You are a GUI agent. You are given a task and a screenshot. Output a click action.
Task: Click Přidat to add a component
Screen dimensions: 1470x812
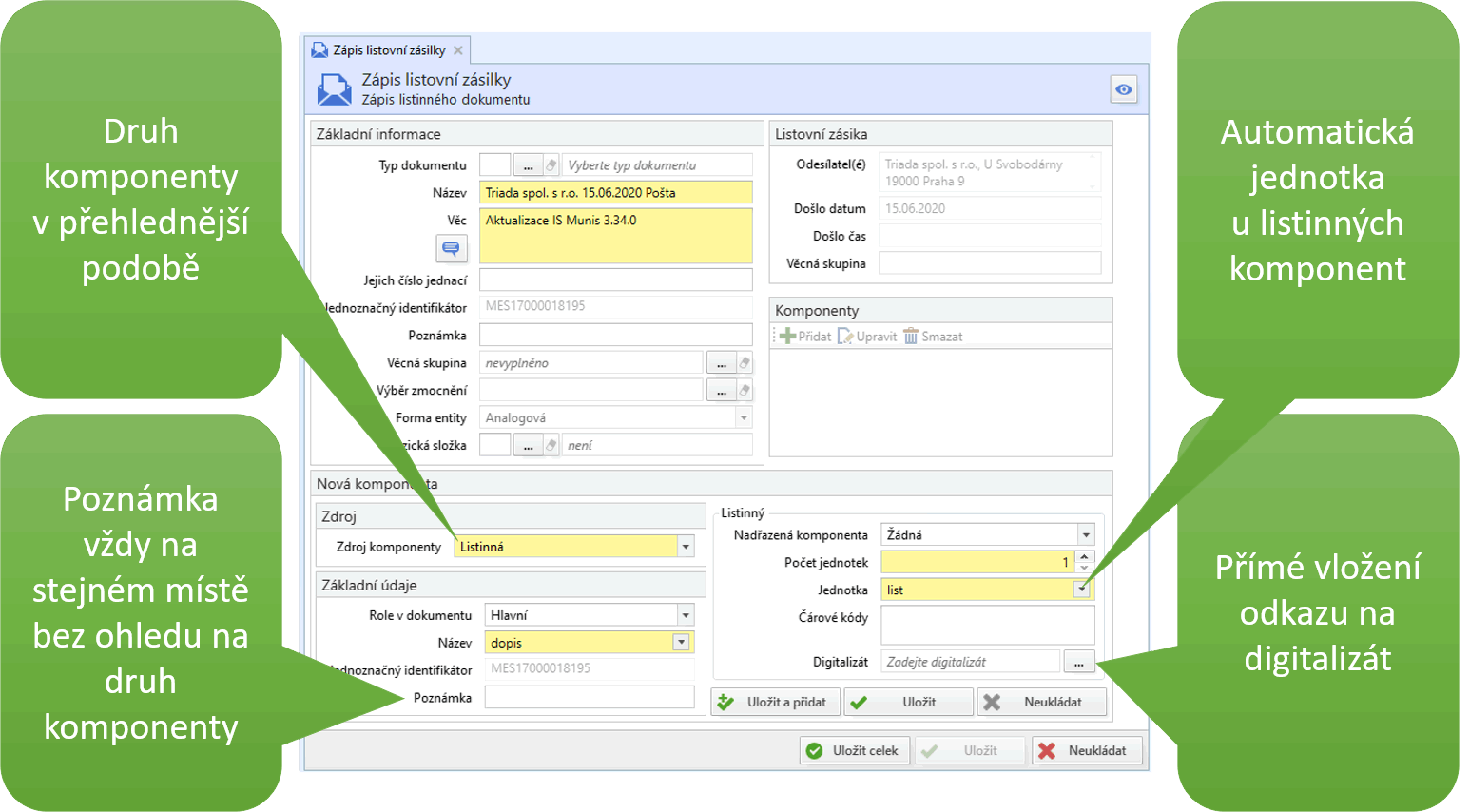804,337
